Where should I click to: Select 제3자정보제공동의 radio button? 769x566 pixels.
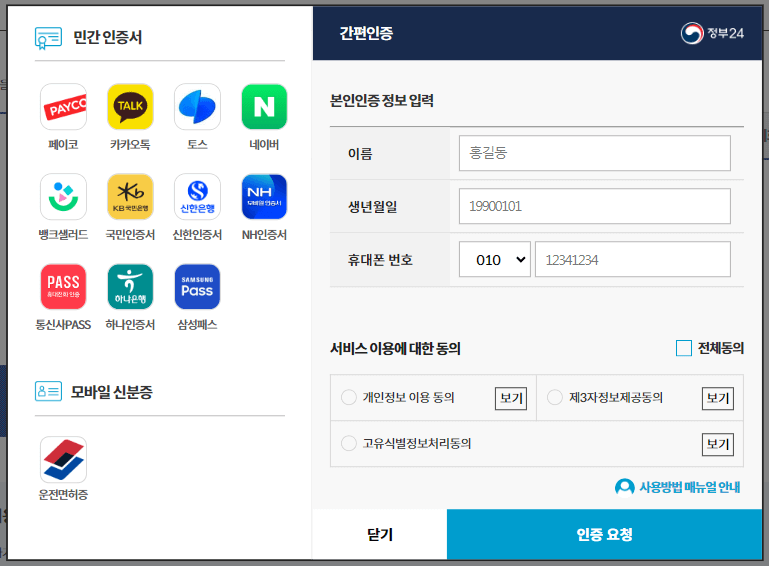point(555,397)
